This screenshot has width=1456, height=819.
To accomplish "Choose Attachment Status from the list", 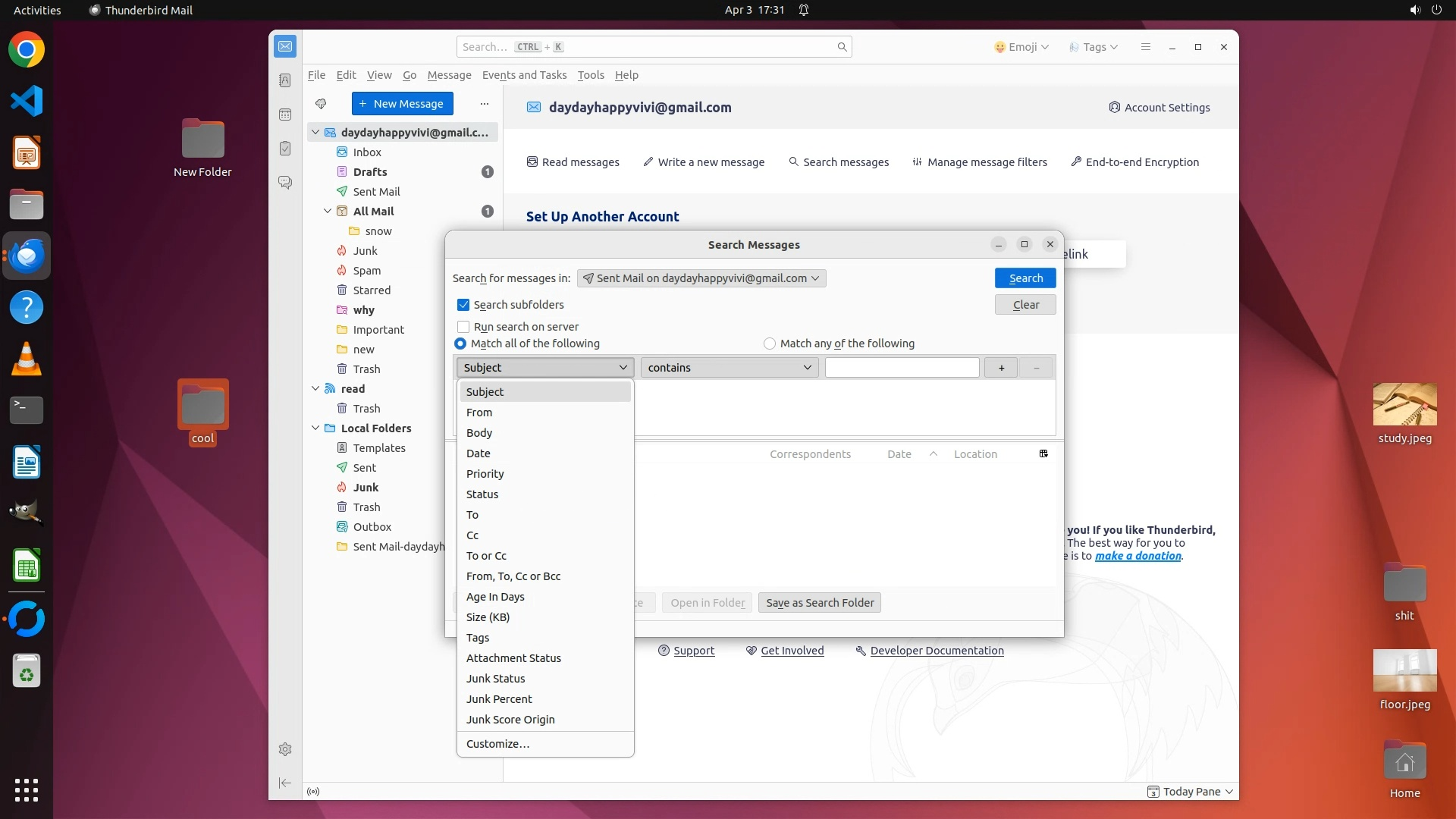I will coord(513,658).
